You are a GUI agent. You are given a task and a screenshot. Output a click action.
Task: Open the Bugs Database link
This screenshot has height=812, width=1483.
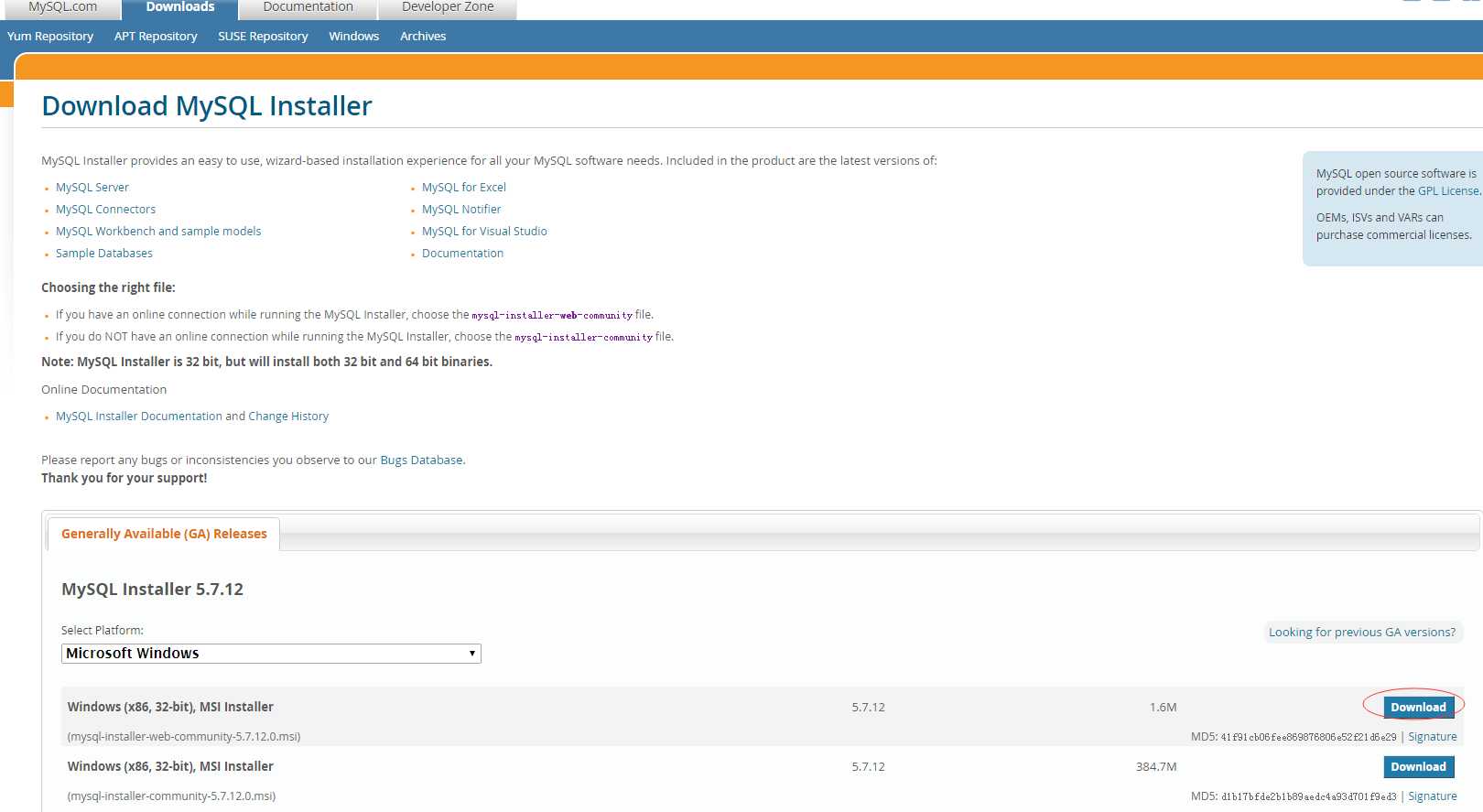pos(421,460)
